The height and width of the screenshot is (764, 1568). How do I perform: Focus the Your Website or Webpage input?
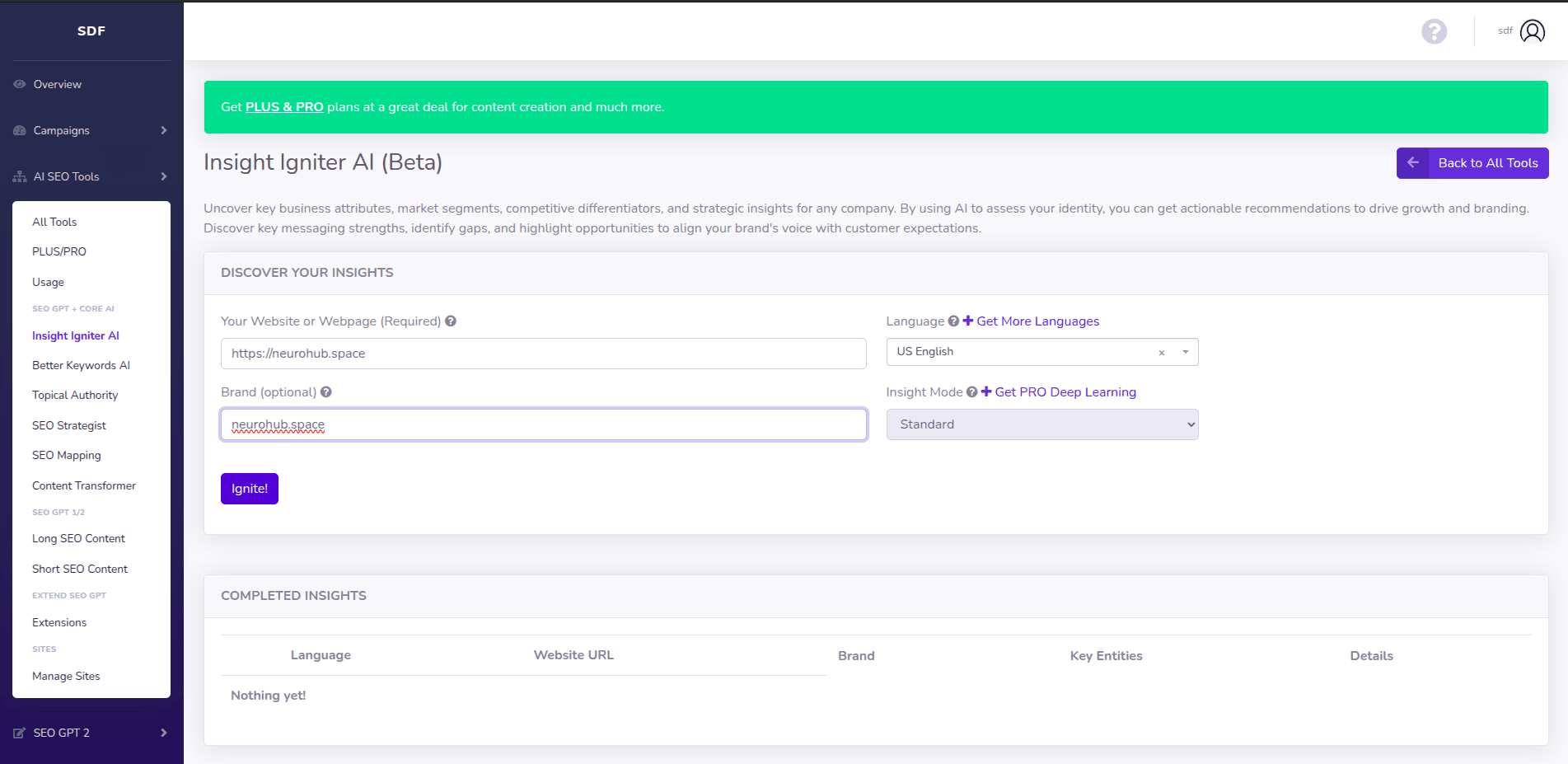544,354
